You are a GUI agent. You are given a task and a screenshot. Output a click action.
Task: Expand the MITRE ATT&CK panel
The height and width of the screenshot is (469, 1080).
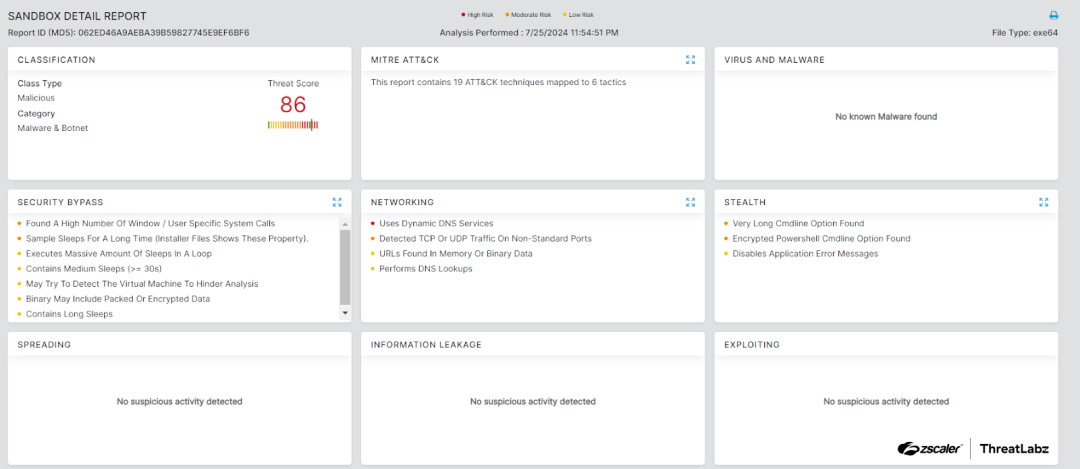(x=690, y=60)
